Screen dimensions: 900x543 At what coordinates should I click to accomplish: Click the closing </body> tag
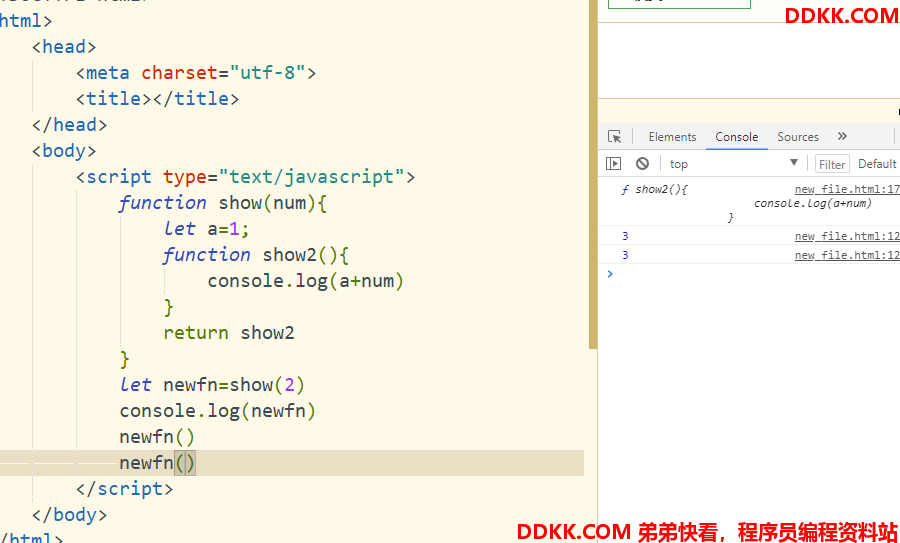point(69,515)
